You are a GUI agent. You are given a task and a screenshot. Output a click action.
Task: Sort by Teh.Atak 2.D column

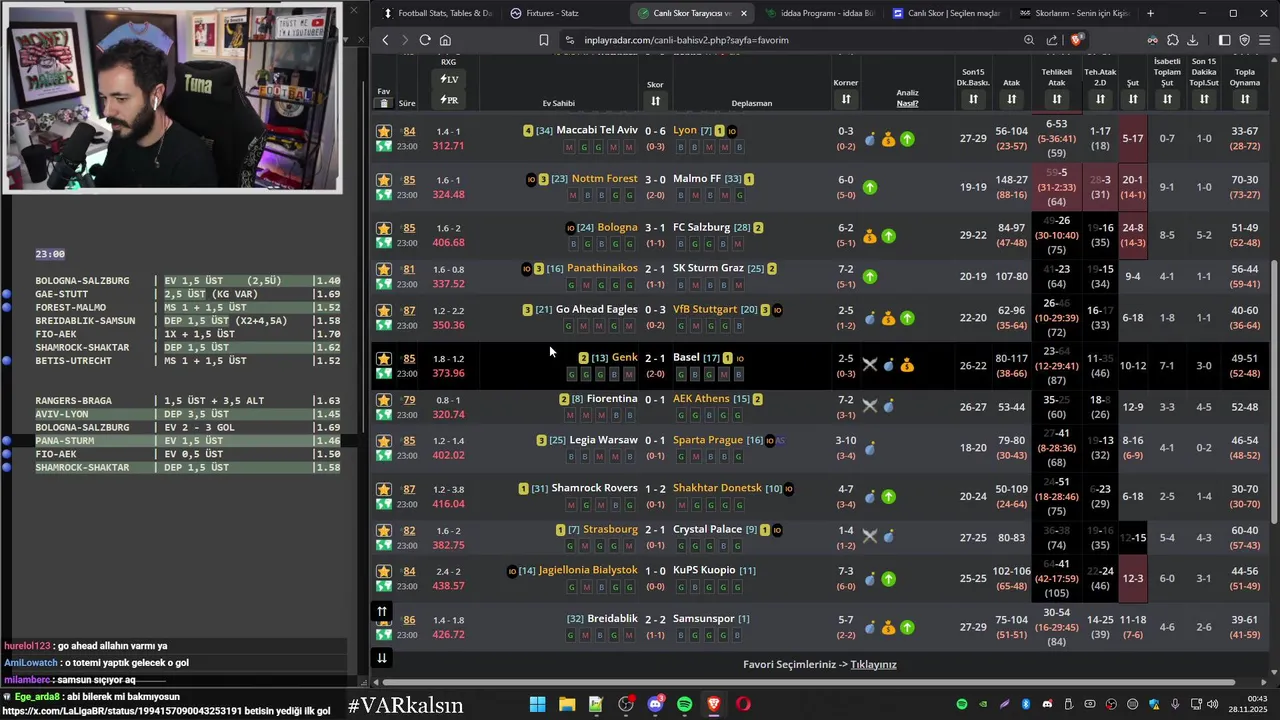(x=1100, y=99)
